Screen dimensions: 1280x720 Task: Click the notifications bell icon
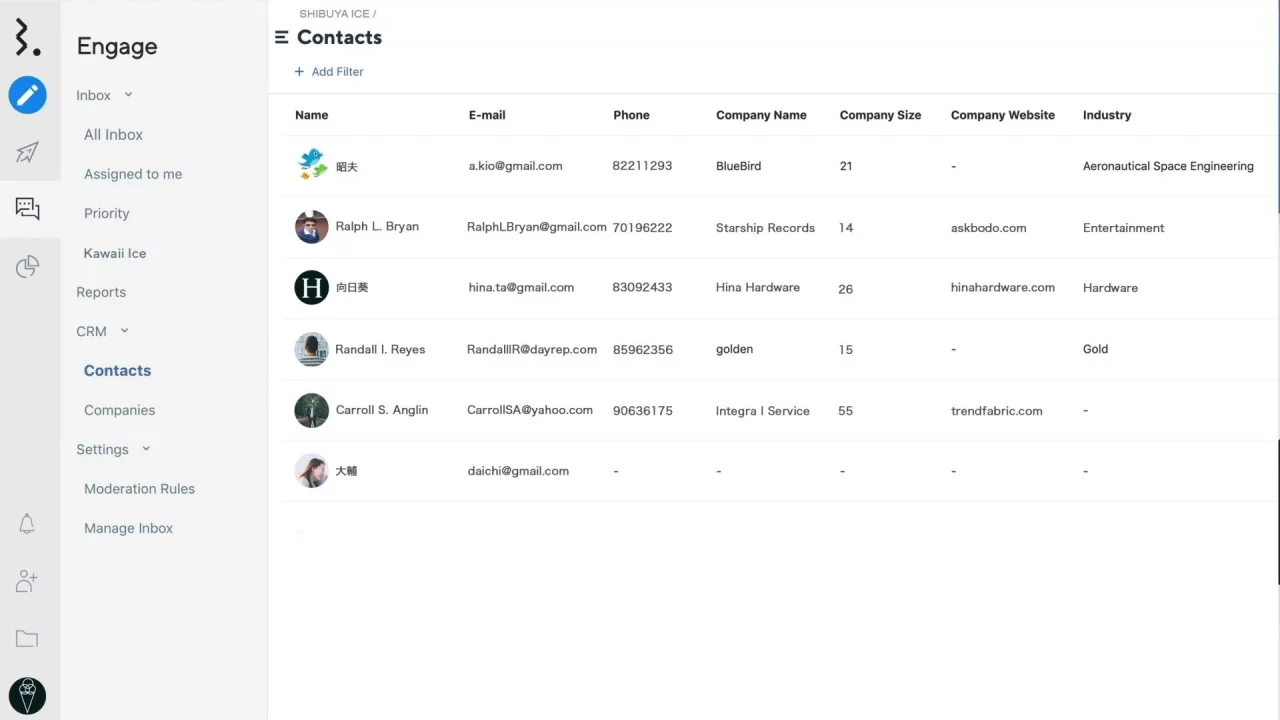[x=27, y=523]
